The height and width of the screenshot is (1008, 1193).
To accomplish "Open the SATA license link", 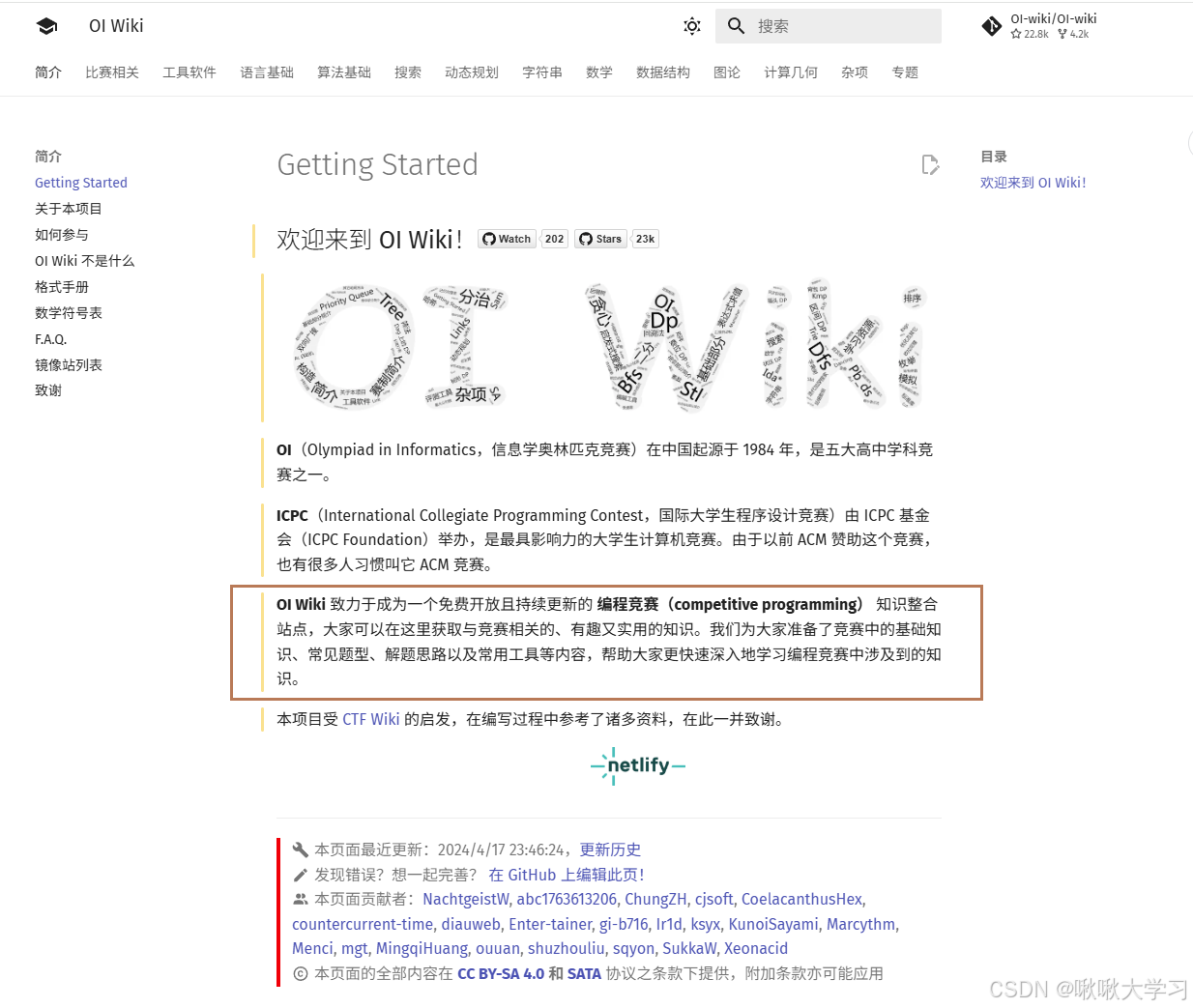I will click(584, 974).
